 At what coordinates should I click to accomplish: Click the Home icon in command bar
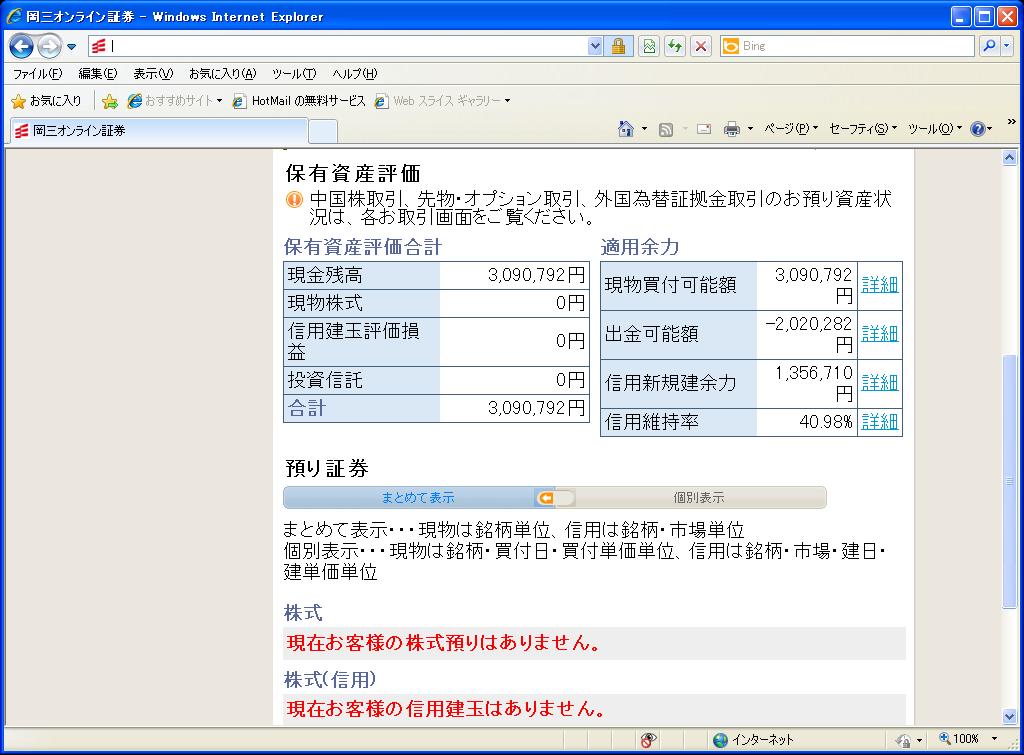coord(626,128)
